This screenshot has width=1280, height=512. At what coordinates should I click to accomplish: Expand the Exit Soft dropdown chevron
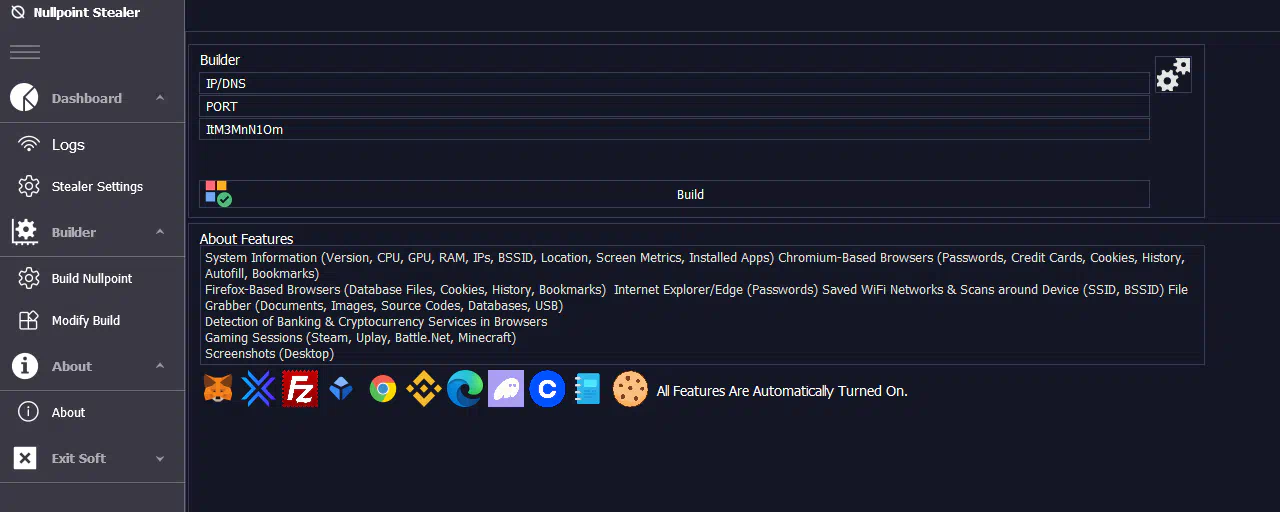(160, 459)
